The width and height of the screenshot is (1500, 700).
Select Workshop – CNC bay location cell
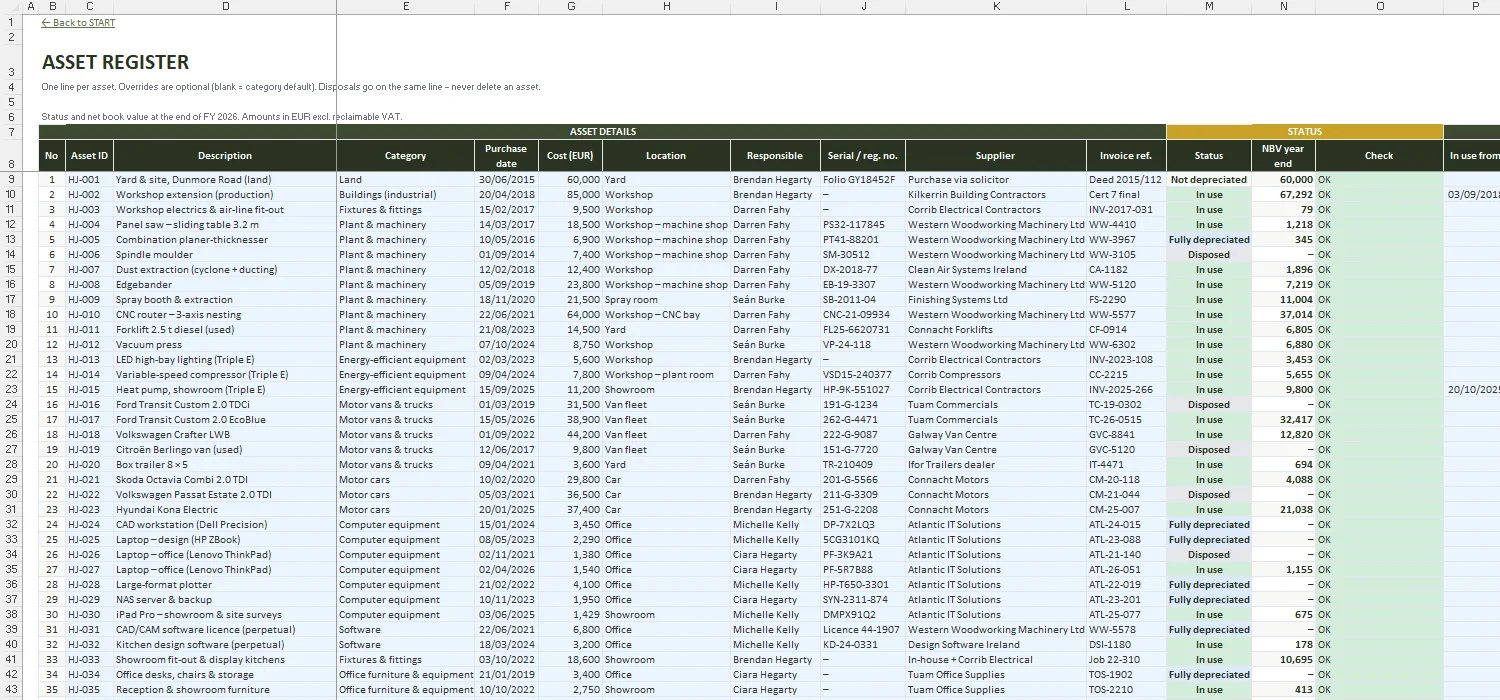coord(666,315)
